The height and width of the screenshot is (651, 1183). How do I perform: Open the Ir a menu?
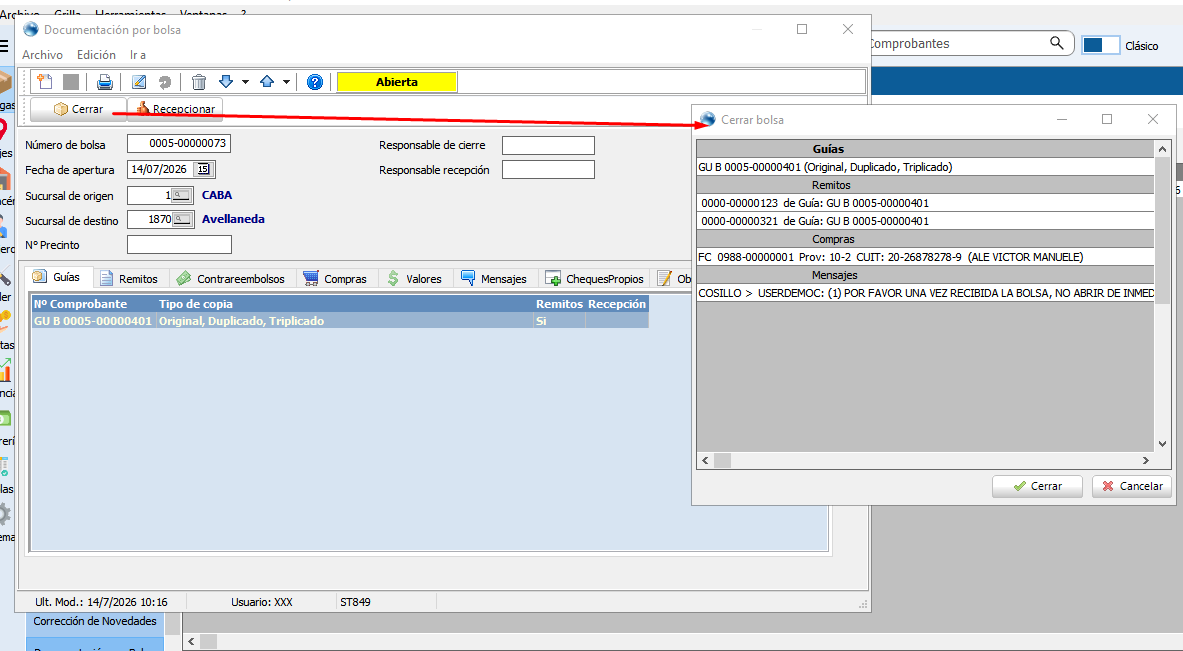(137, 55)
